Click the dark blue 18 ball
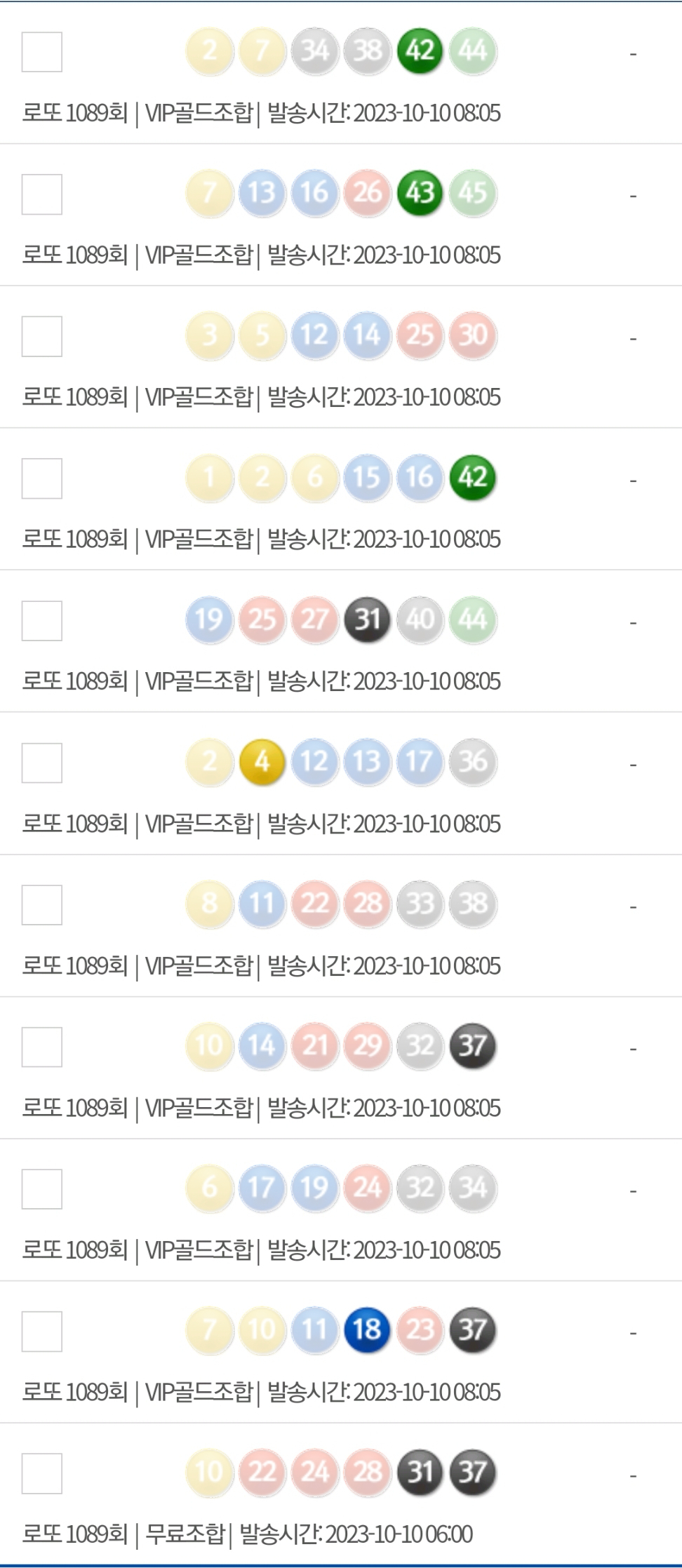682x1568 pixels. click(x=367, y=1329)
